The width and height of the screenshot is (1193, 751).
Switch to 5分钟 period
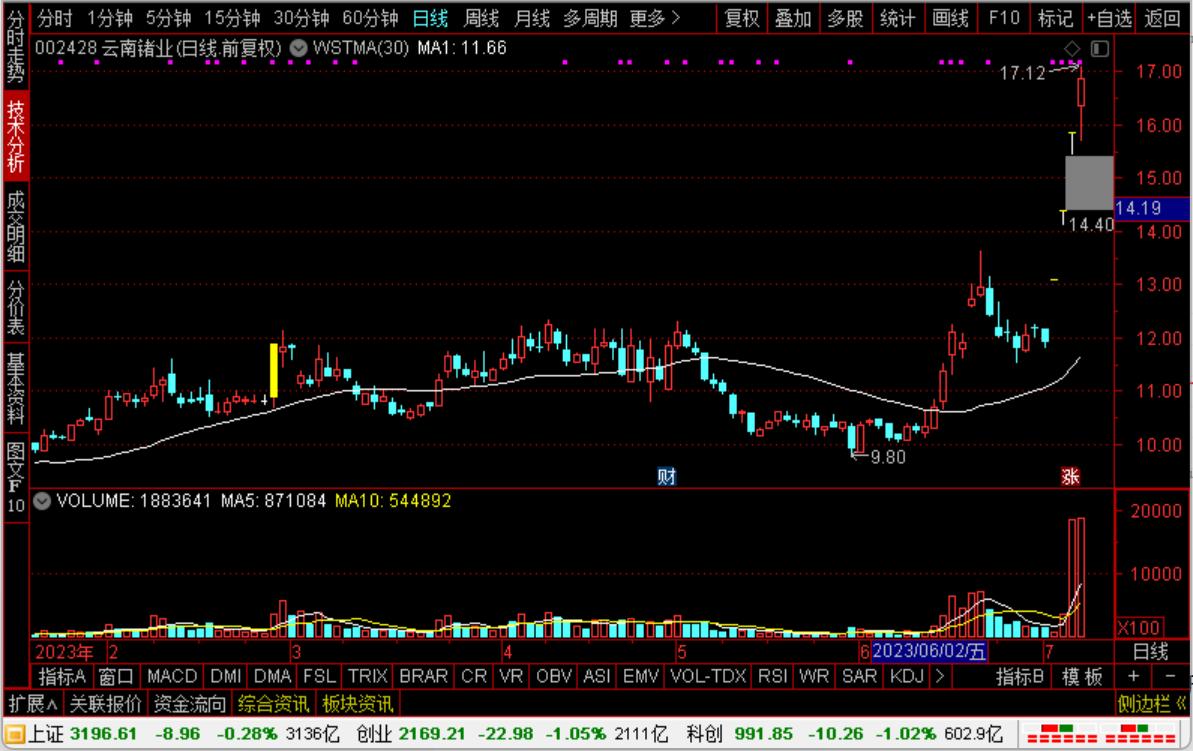pos(168,18)
